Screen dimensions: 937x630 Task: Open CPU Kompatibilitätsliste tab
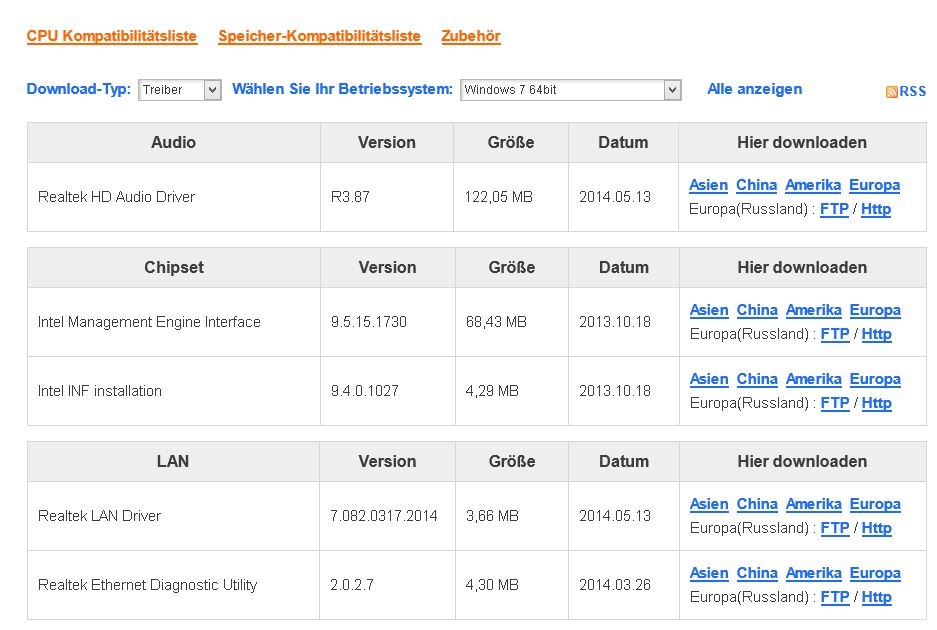pos(112,36)
